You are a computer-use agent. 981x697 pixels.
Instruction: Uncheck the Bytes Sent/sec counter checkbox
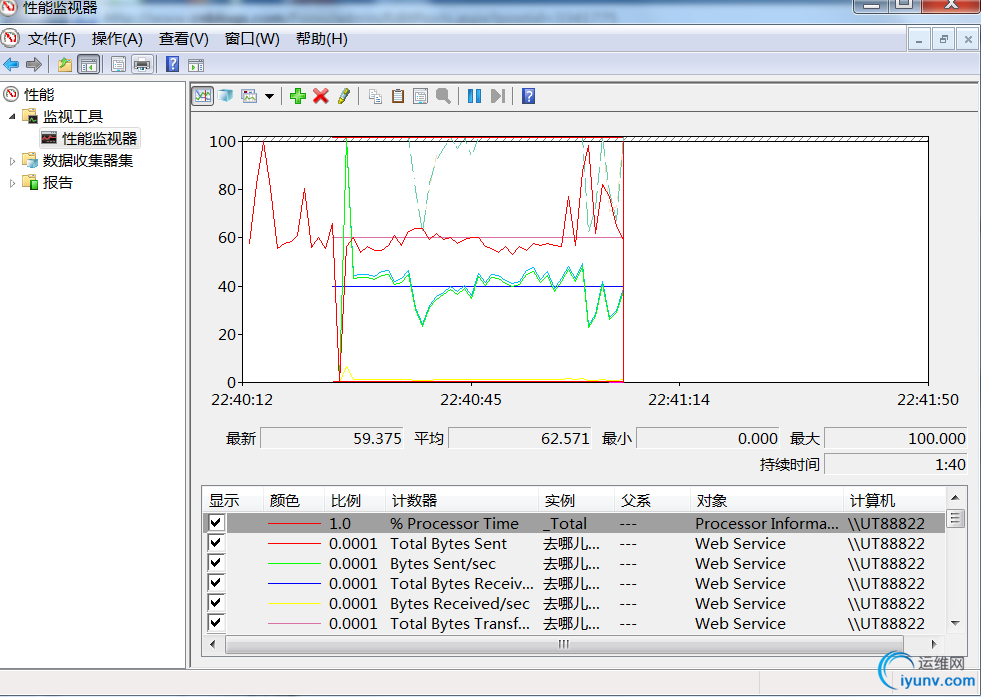tap(216, 562)
